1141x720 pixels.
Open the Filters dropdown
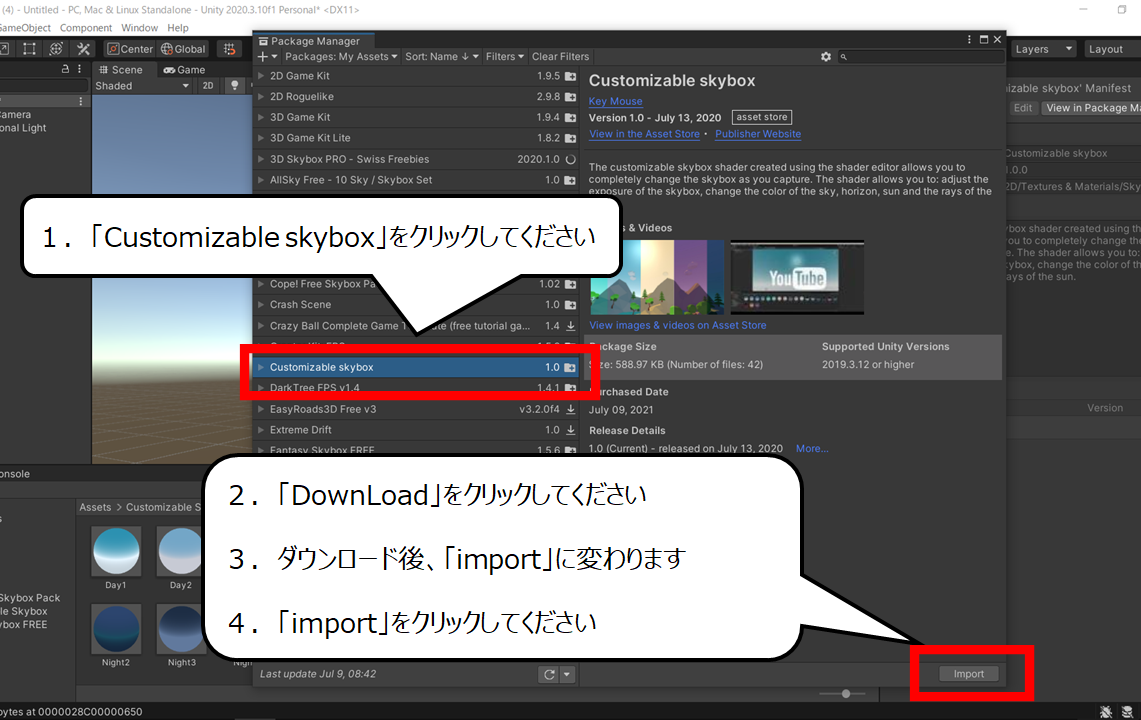(x=504, y=57)
